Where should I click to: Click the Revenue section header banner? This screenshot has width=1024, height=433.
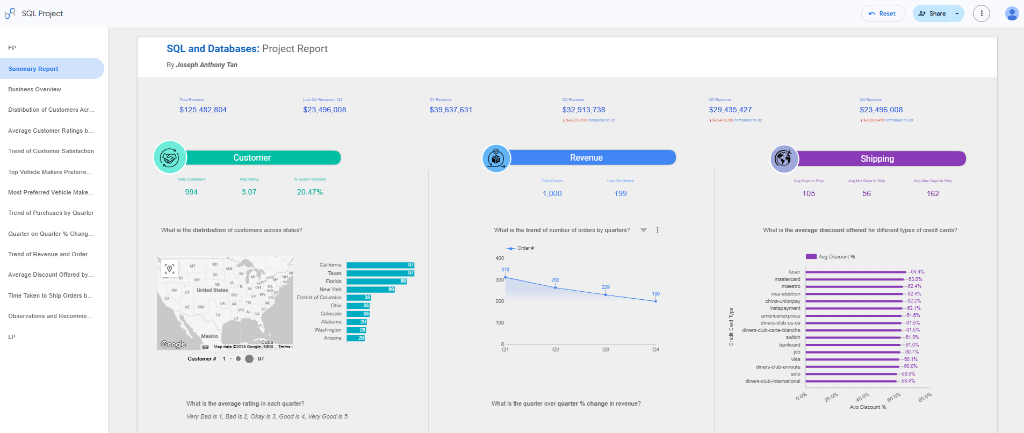[x=592, y=158]
